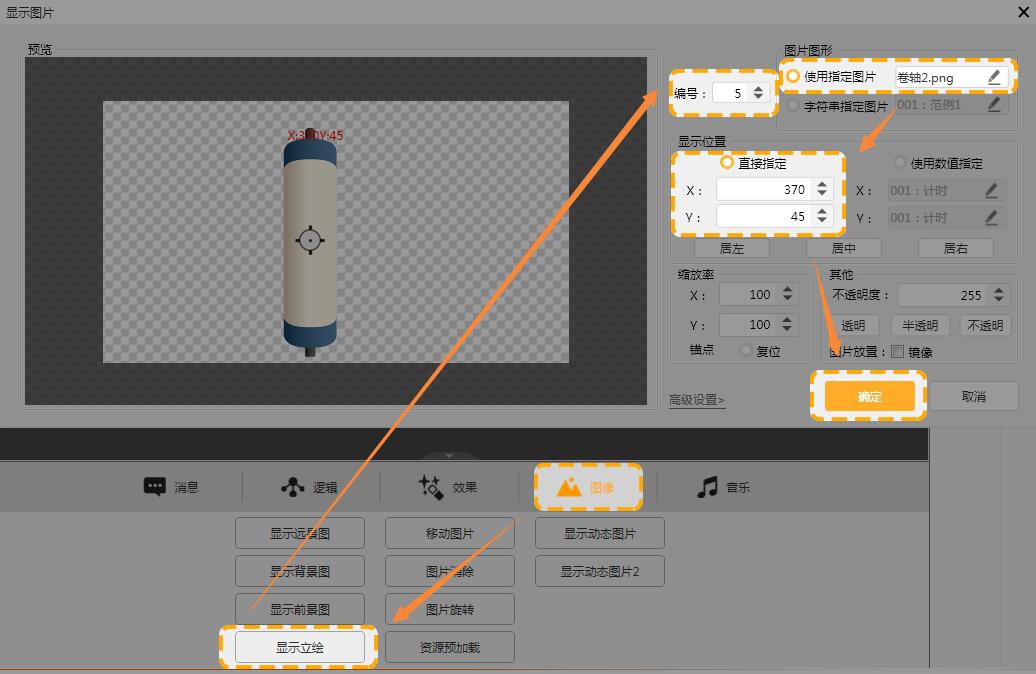The image size is (1036, 674).
Task: Click pencil edit icon next to 卷轴2.png
Action: pyautogui.click(x=993, y=77)
